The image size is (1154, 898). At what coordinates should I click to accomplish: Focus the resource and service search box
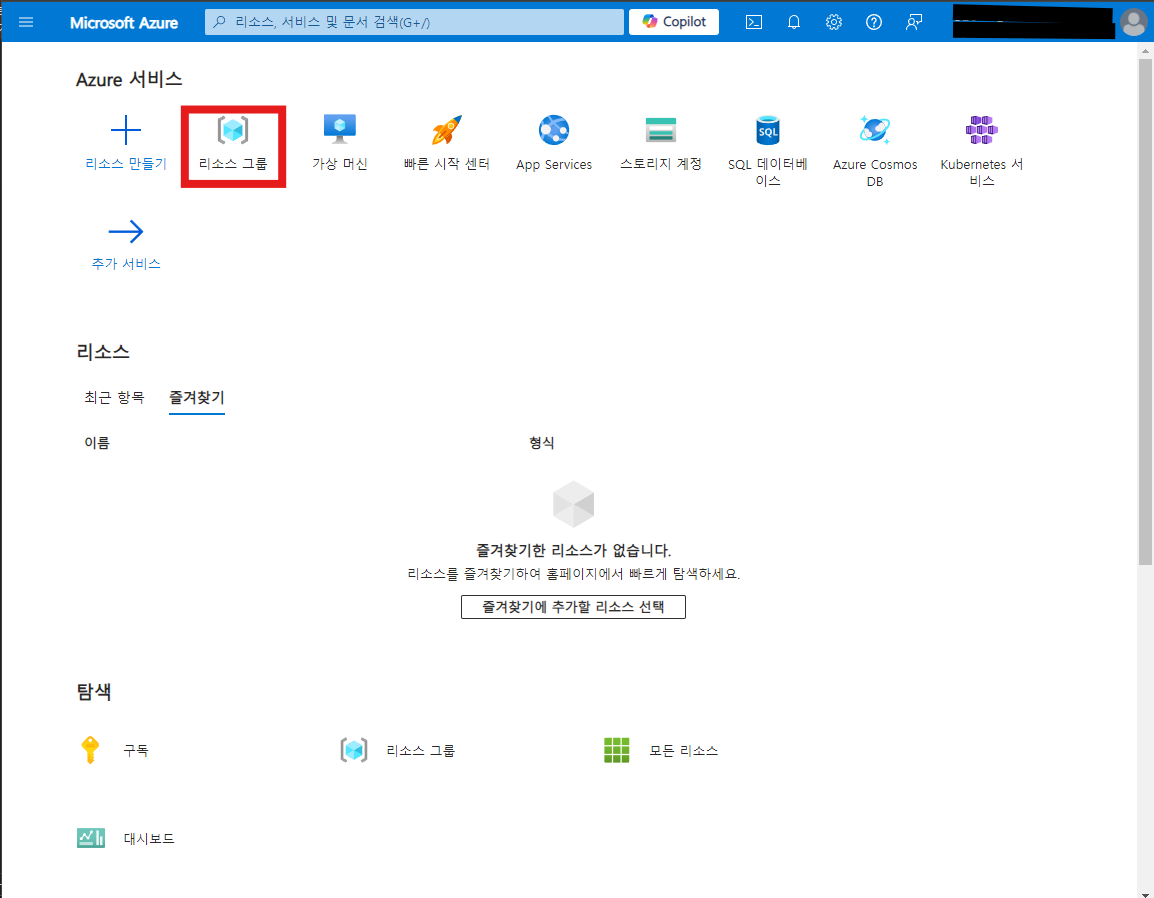414,22
